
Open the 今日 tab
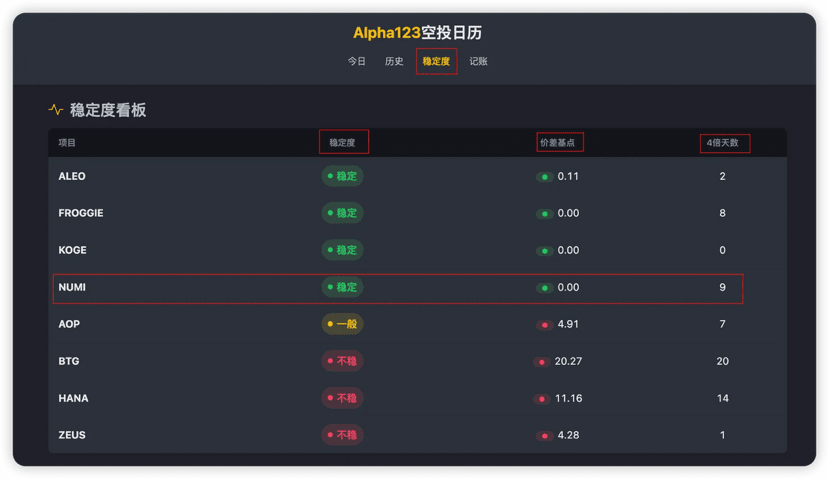(357, 62)
